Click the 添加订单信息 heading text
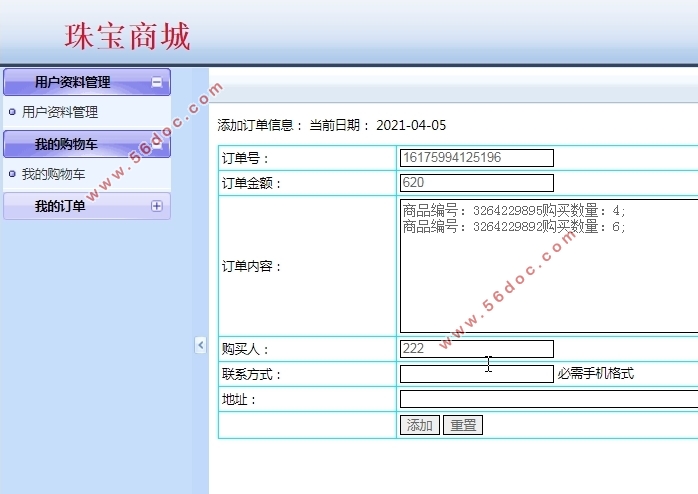This screenshot has height=494, width=698. [x=255, y=126]
